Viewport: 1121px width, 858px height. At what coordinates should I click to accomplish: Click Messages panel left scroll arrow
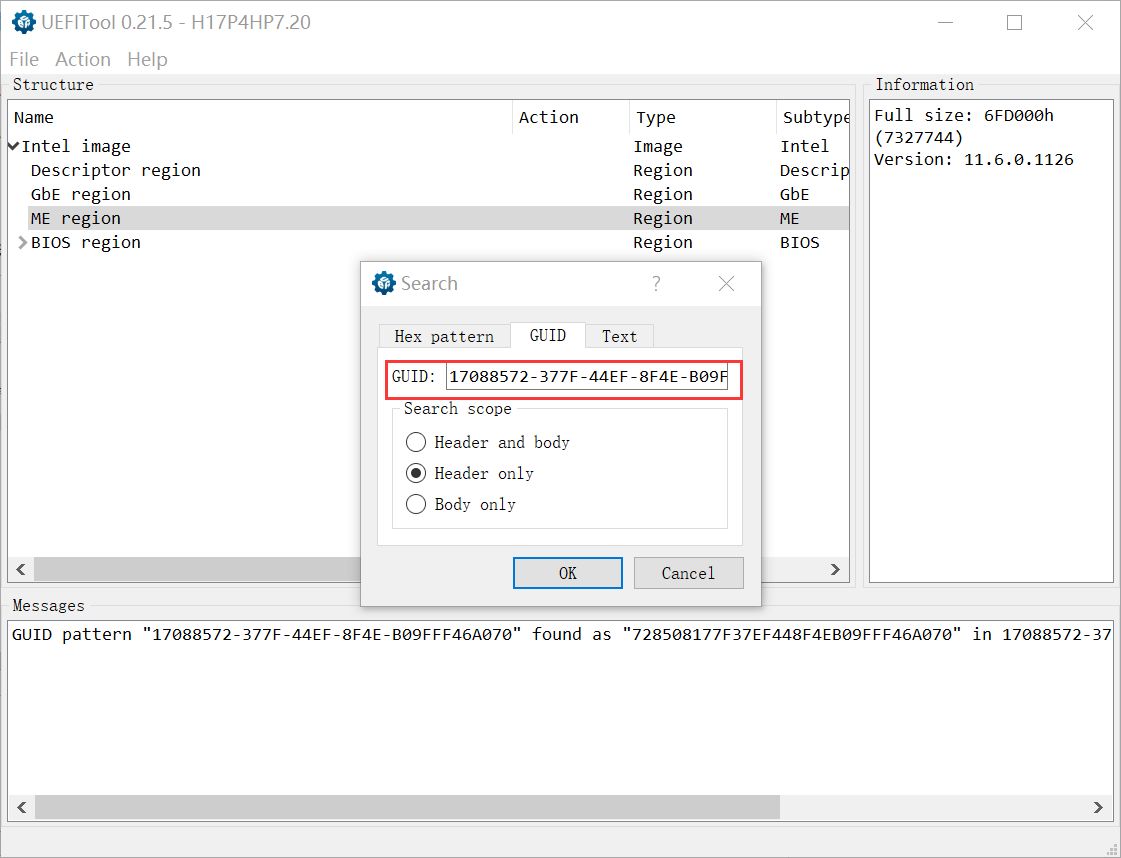(x=21, y=807)
